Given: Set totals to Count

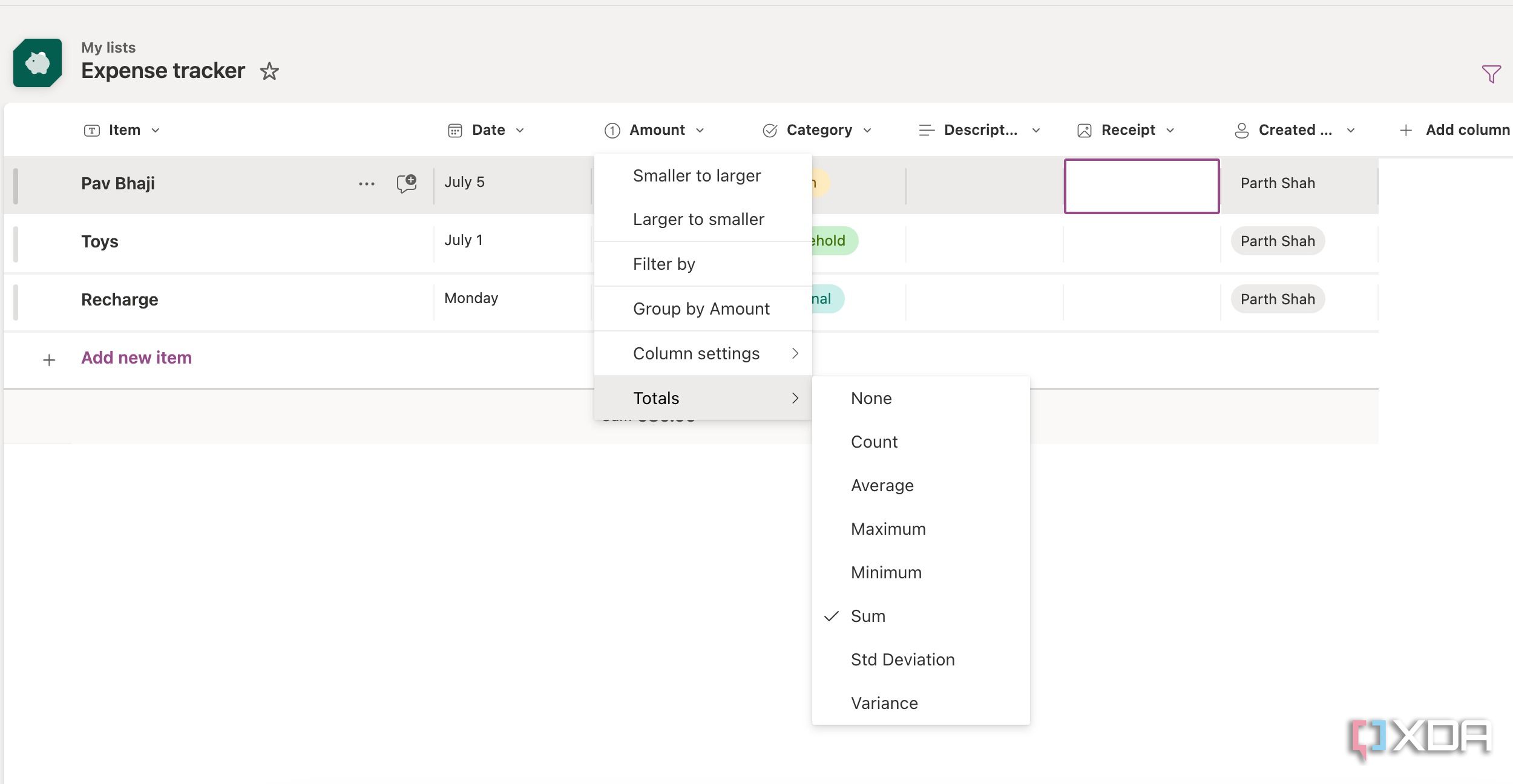Looking at the screenshot, I should [921, 442].
